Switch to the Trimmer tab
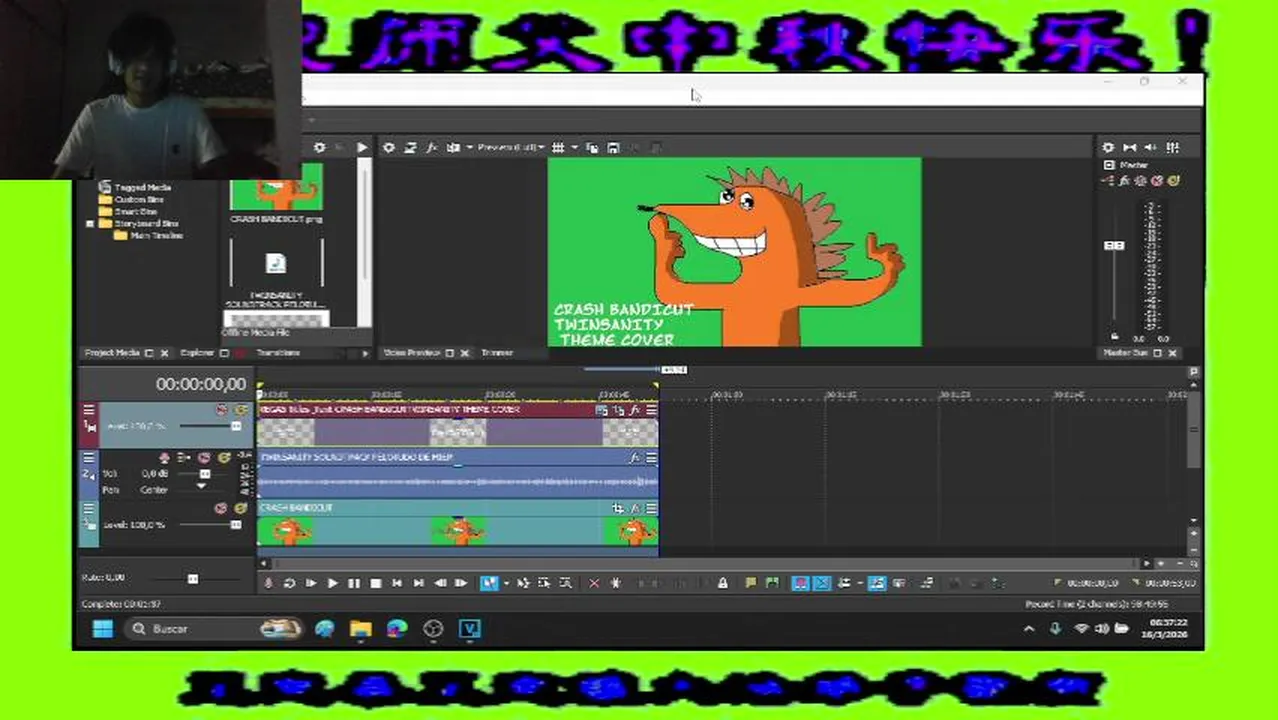The image size is (1278, 720). coord(497,353)
